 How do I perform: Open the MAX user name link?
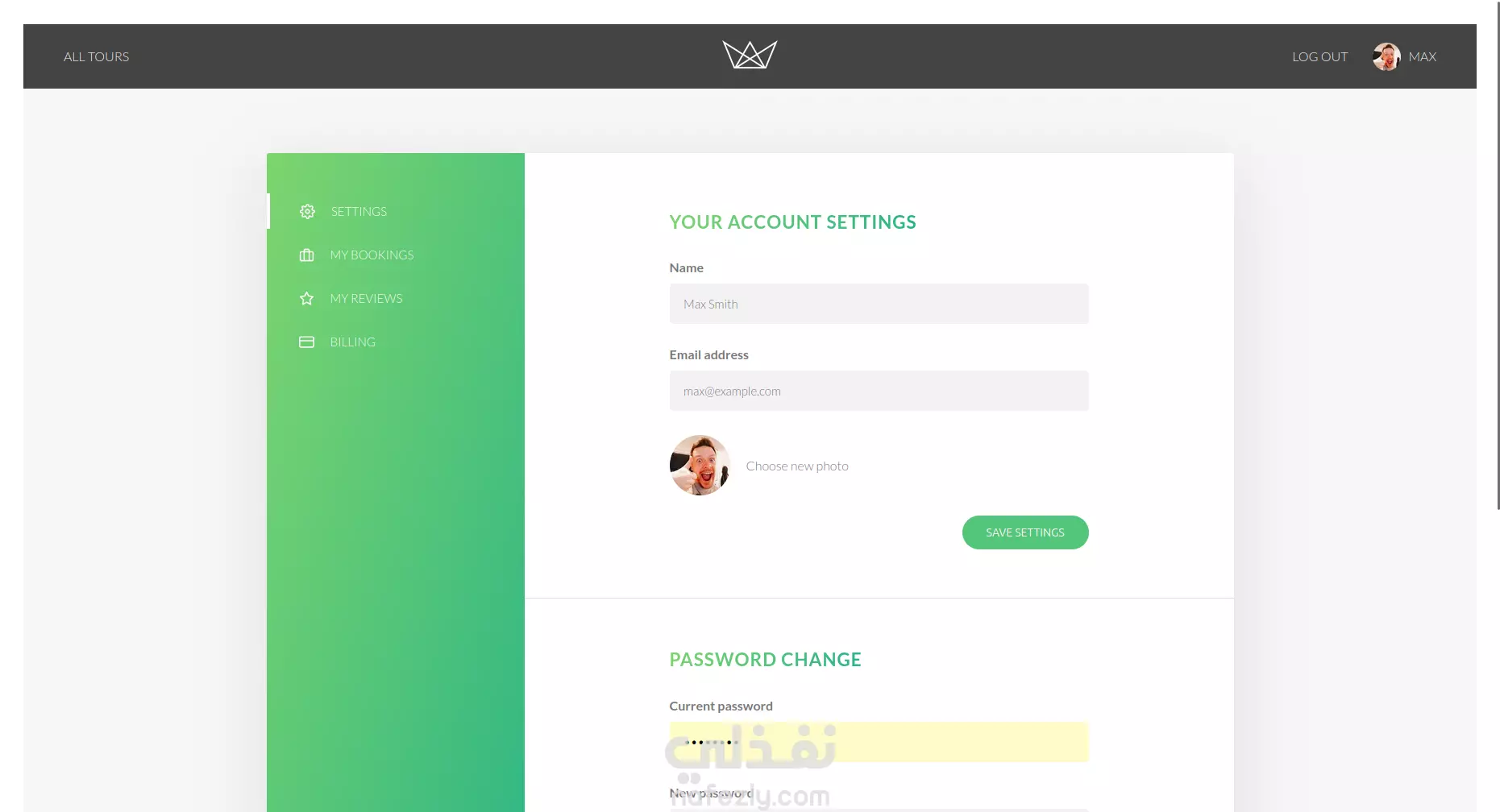1422,56
